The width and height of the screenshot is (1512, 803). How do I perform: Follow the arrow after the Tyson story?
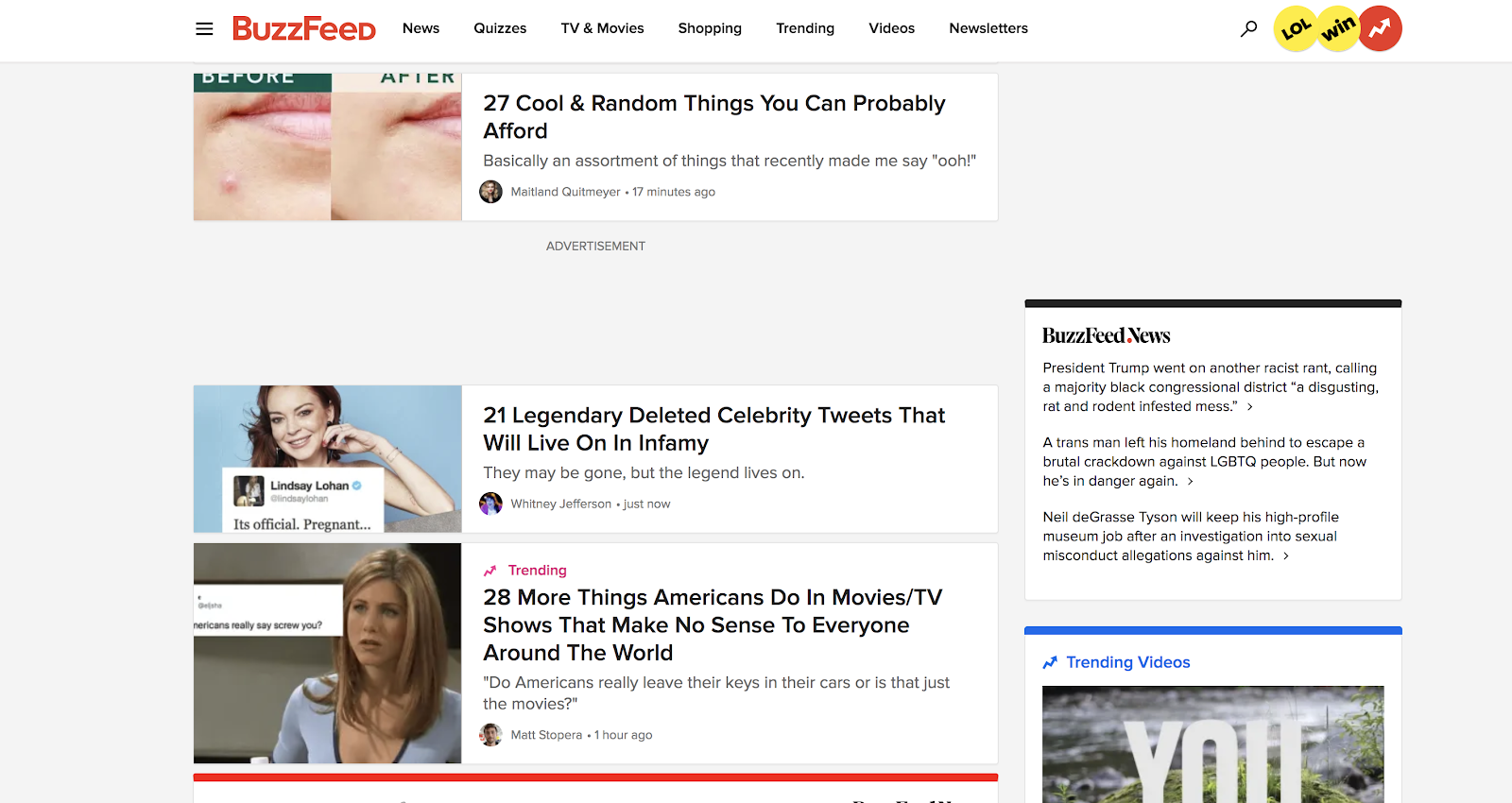click(x=1286, y=556)
